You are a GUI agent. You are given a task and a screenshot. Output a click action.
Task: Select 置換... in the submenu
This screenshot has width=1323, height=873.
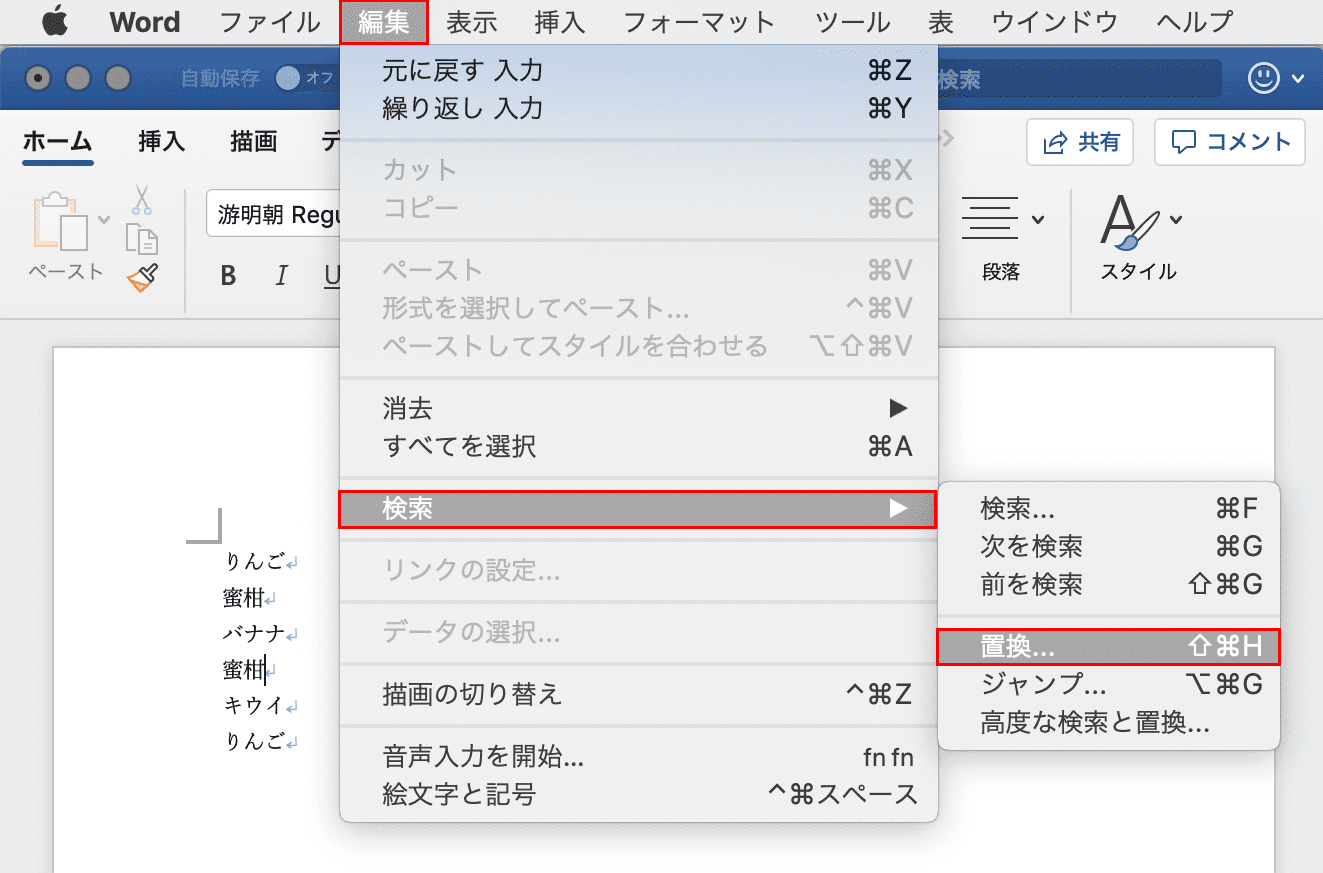click(x=1109, y=647)
